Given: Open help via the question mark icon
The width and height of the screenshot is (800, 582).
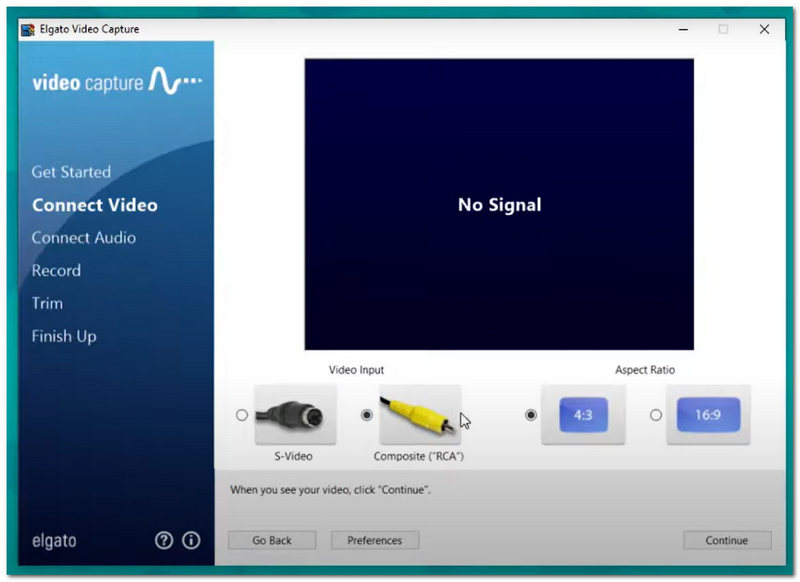Looking at the screenshot, I should [x=163, y=540].
